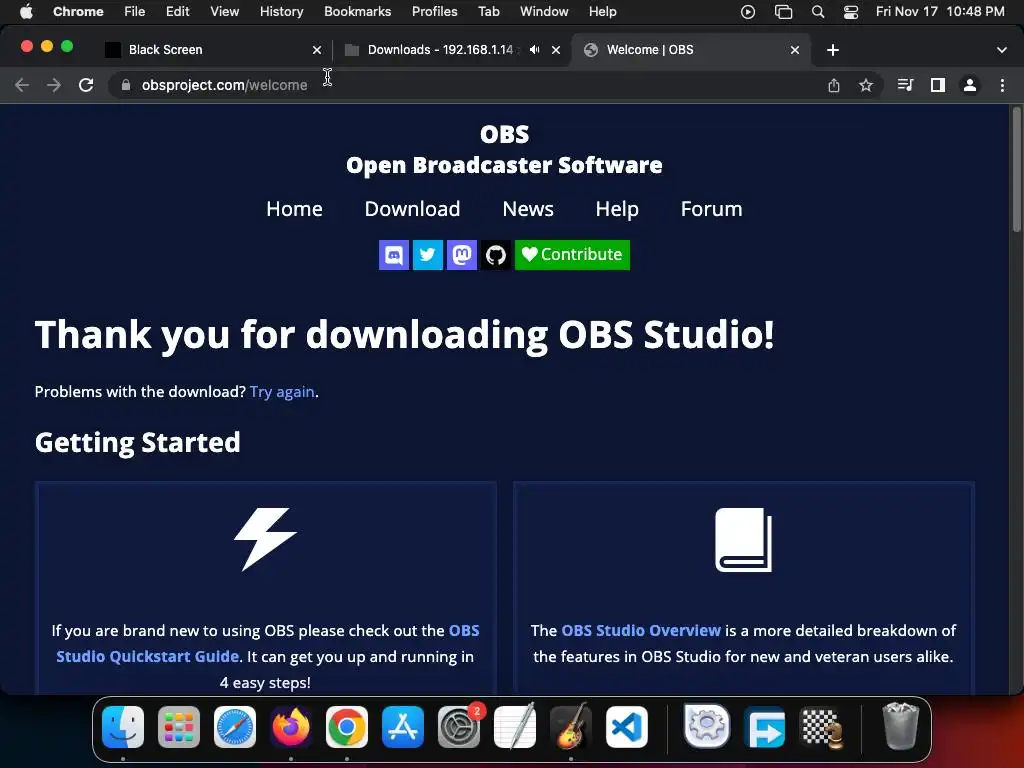Open the Apple menu
This screenshot has height=768, width=1024.
click(26, 12)
